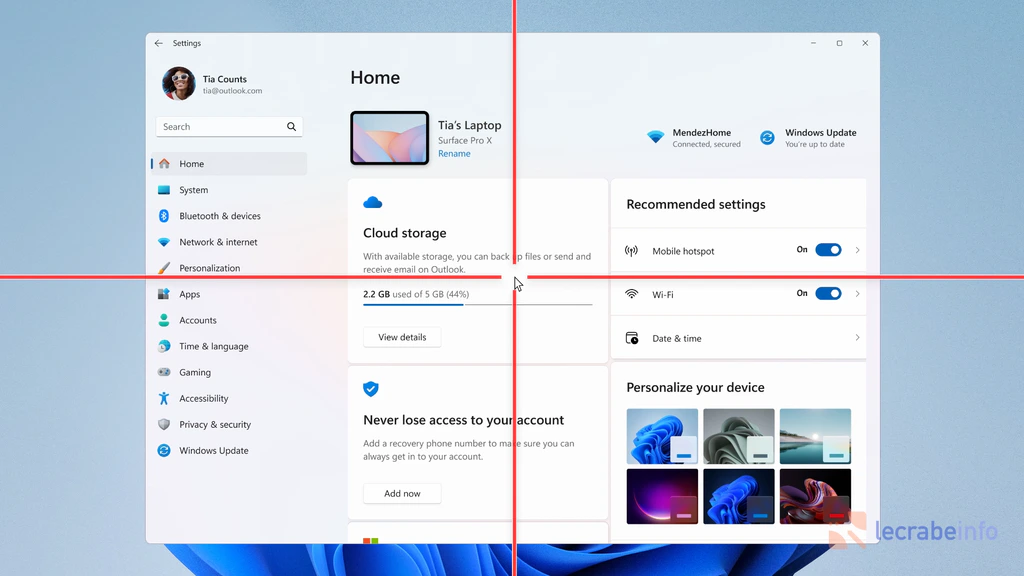Turn off the Mobile hotspot toggle
This screenshot has width=1024, height=576.
click(828, 250)
